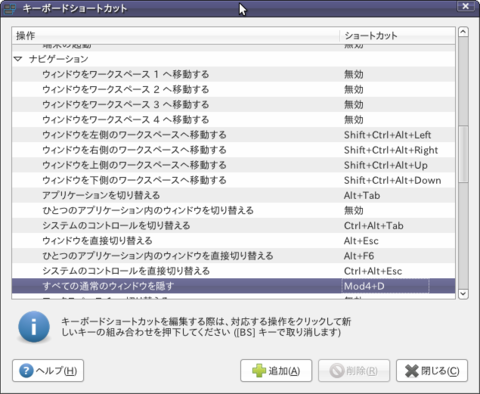The image size is (480, 394).
Task: Click the Shift+Ctrl+Alt+Right shortcut value
Action: [391, 150]
